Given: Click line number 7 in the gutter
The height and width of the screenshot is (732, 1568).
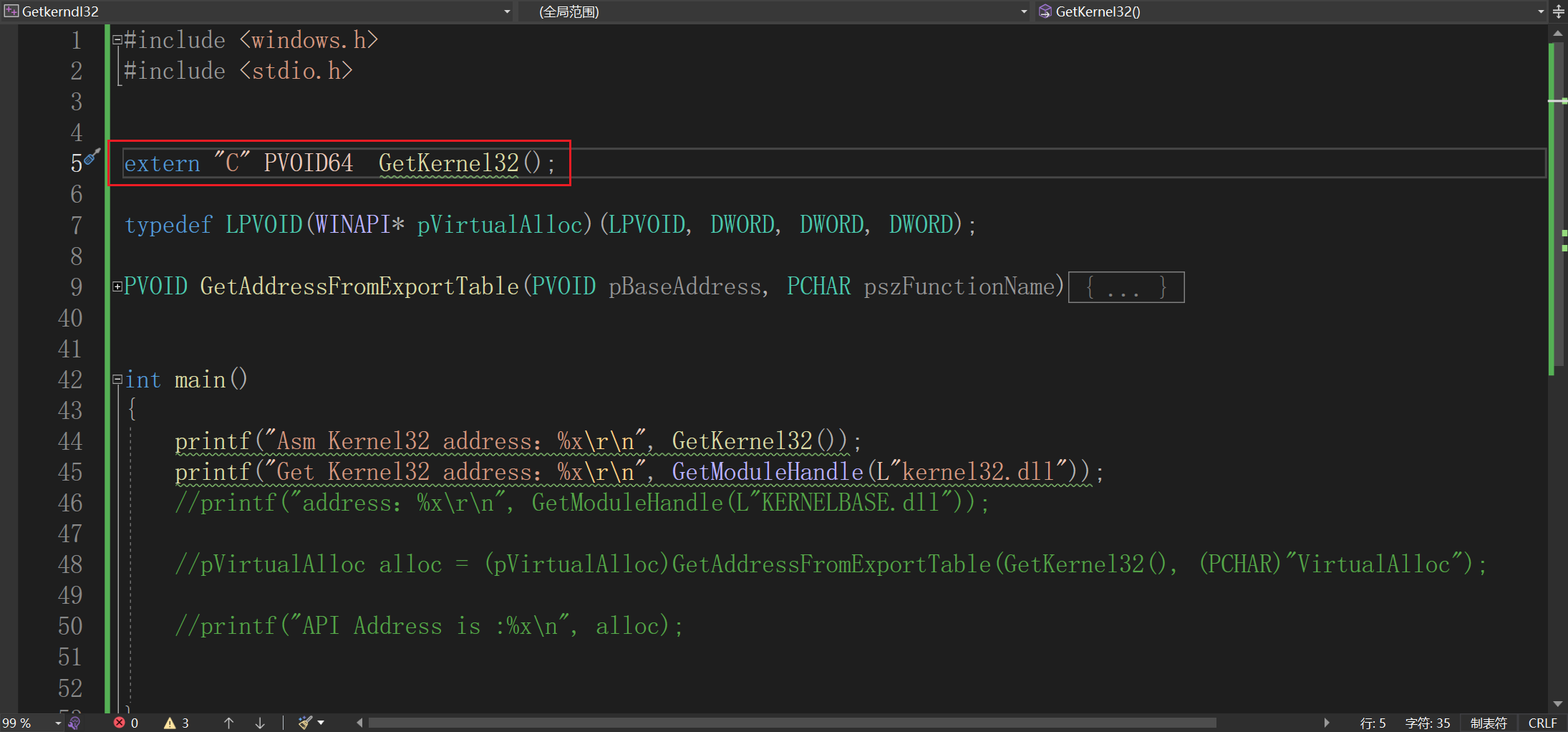Looking at the screenshot, I should tap(77, 226).
